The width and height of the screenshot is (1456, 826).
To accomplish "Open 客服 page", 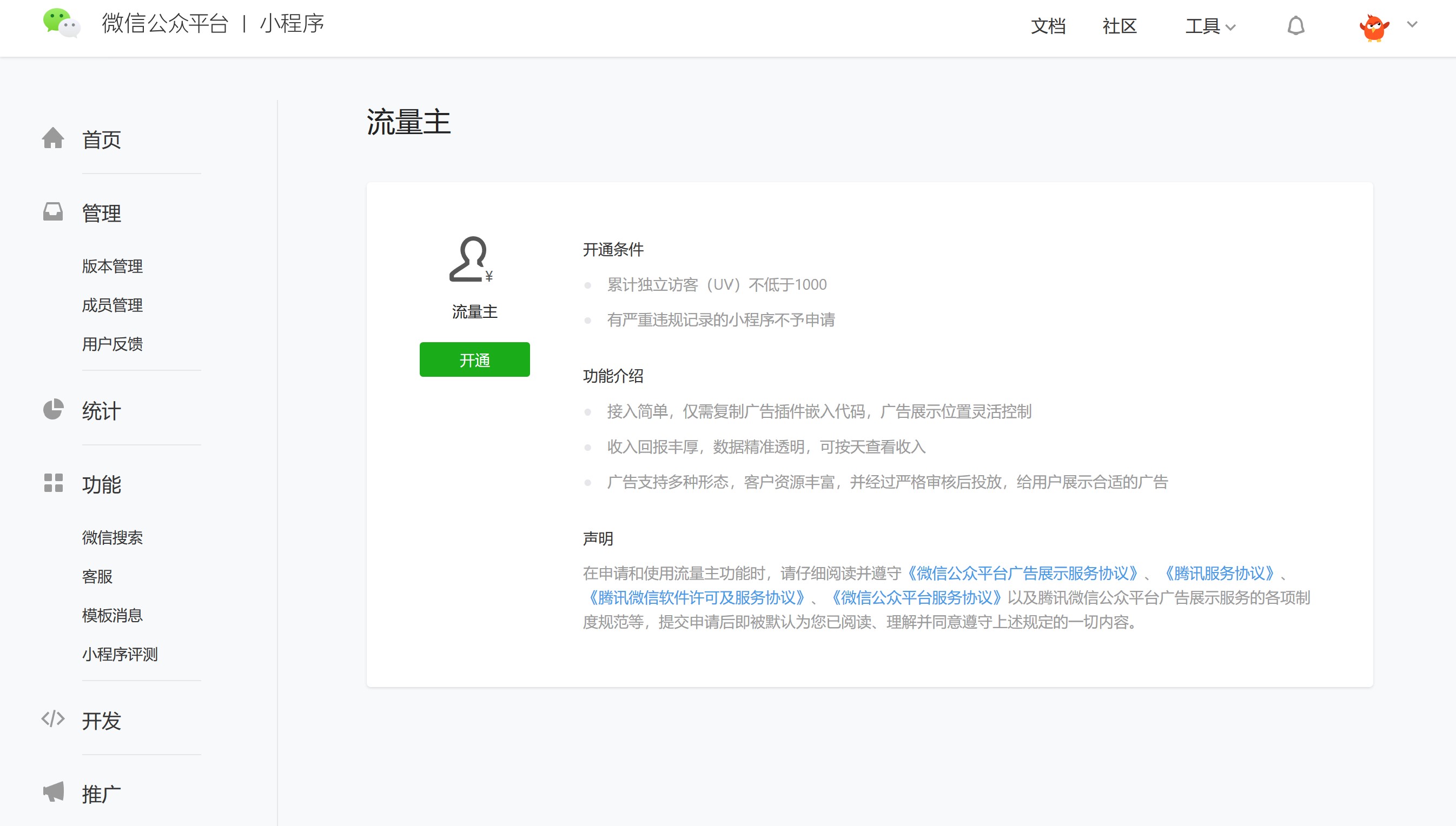I will [x=97, y=576].
